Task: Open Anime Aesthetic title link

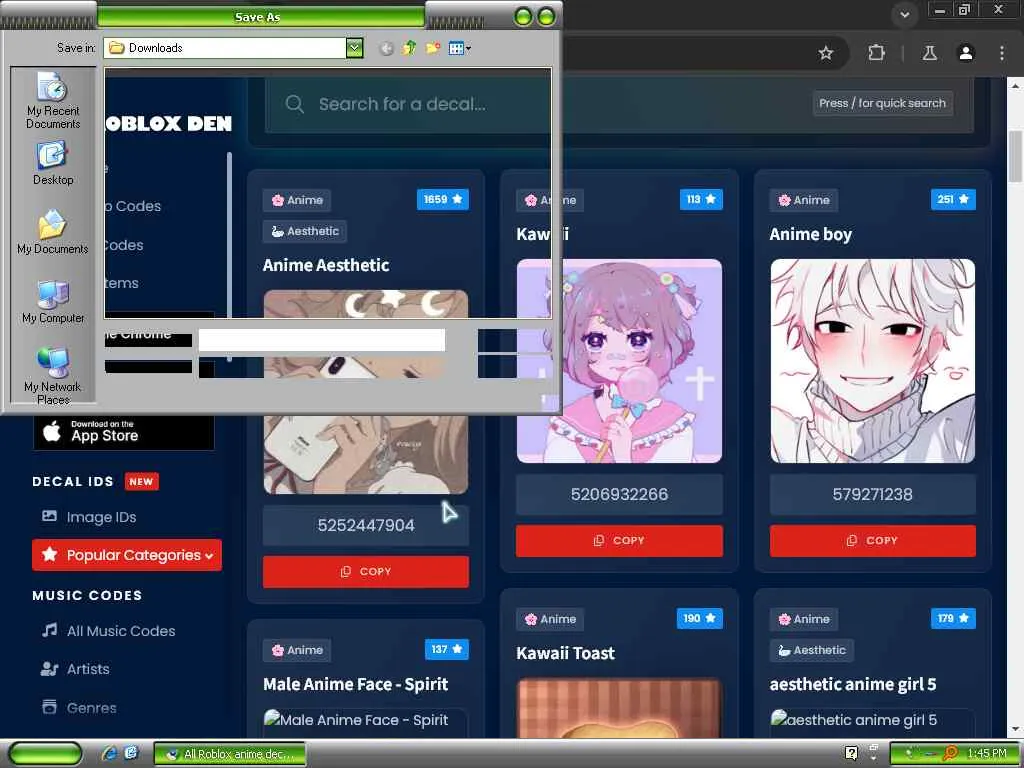Action: coord(326,265)
